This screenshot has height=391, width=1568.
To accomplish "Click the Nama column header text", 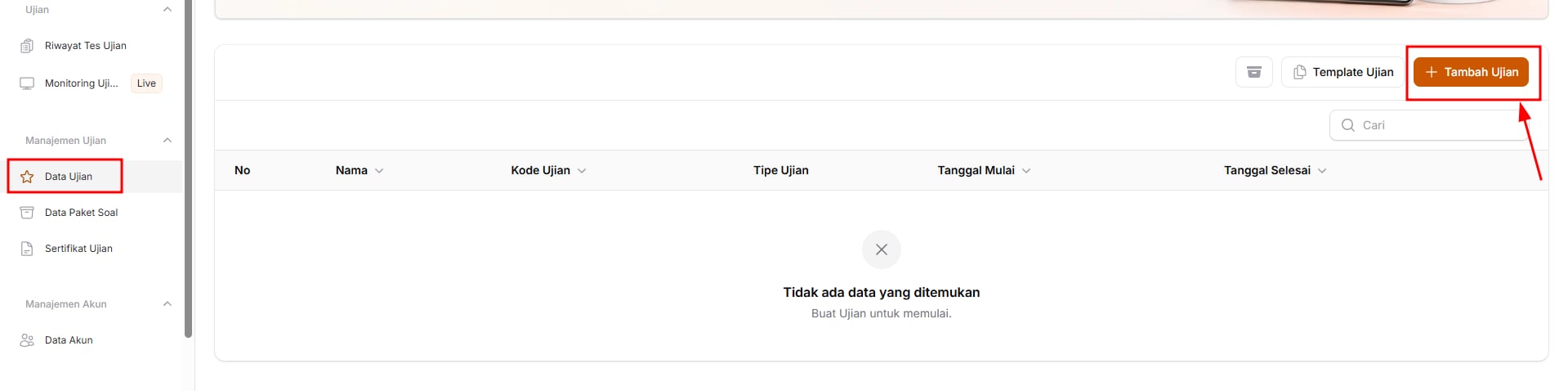I will point(351,170).
